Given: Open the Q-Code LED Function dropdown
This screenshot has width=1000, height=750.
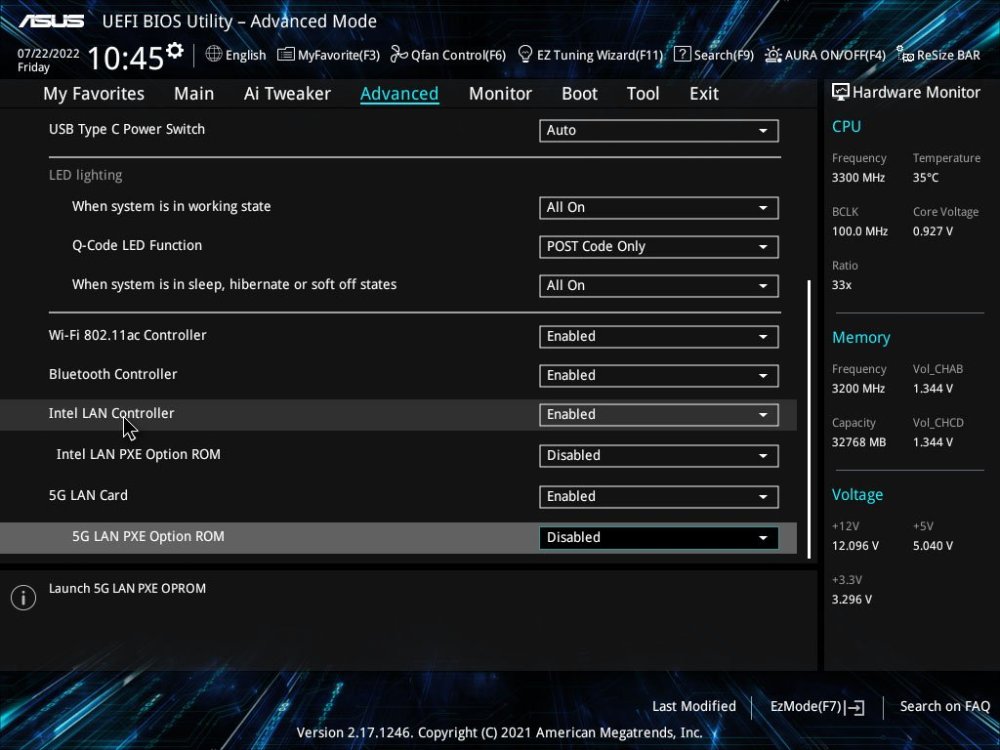Looking at the screenshot, I should pos(659,247).
